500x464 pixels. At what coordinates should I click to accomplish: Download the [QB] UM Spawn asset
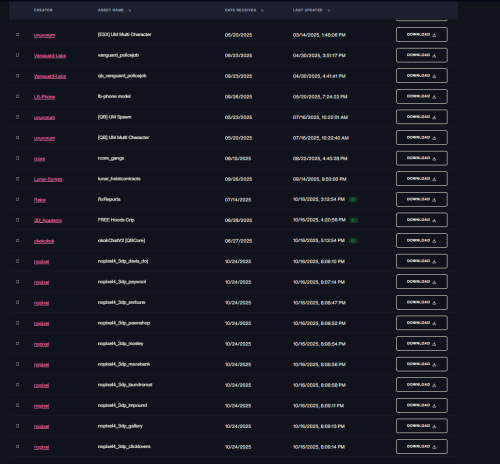[x=422, y=117]
